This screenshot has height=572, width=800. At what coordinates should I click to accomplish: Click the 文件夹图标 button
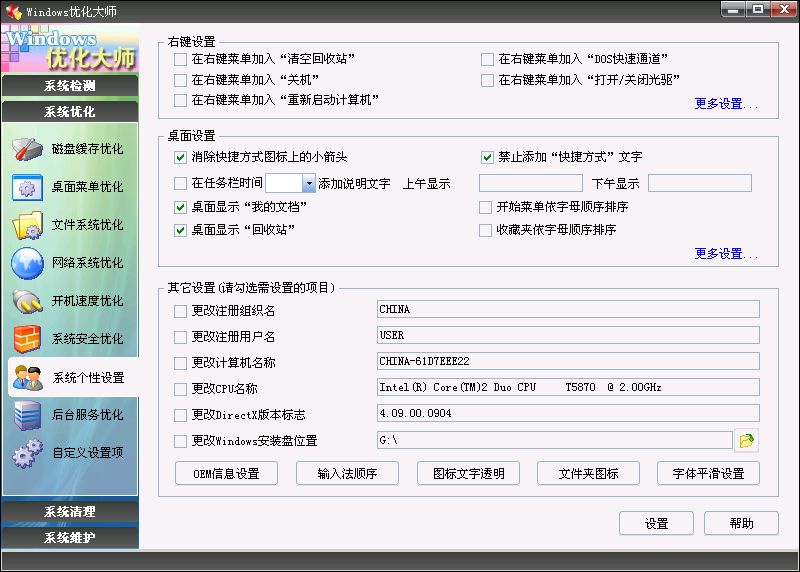(588, 474)
